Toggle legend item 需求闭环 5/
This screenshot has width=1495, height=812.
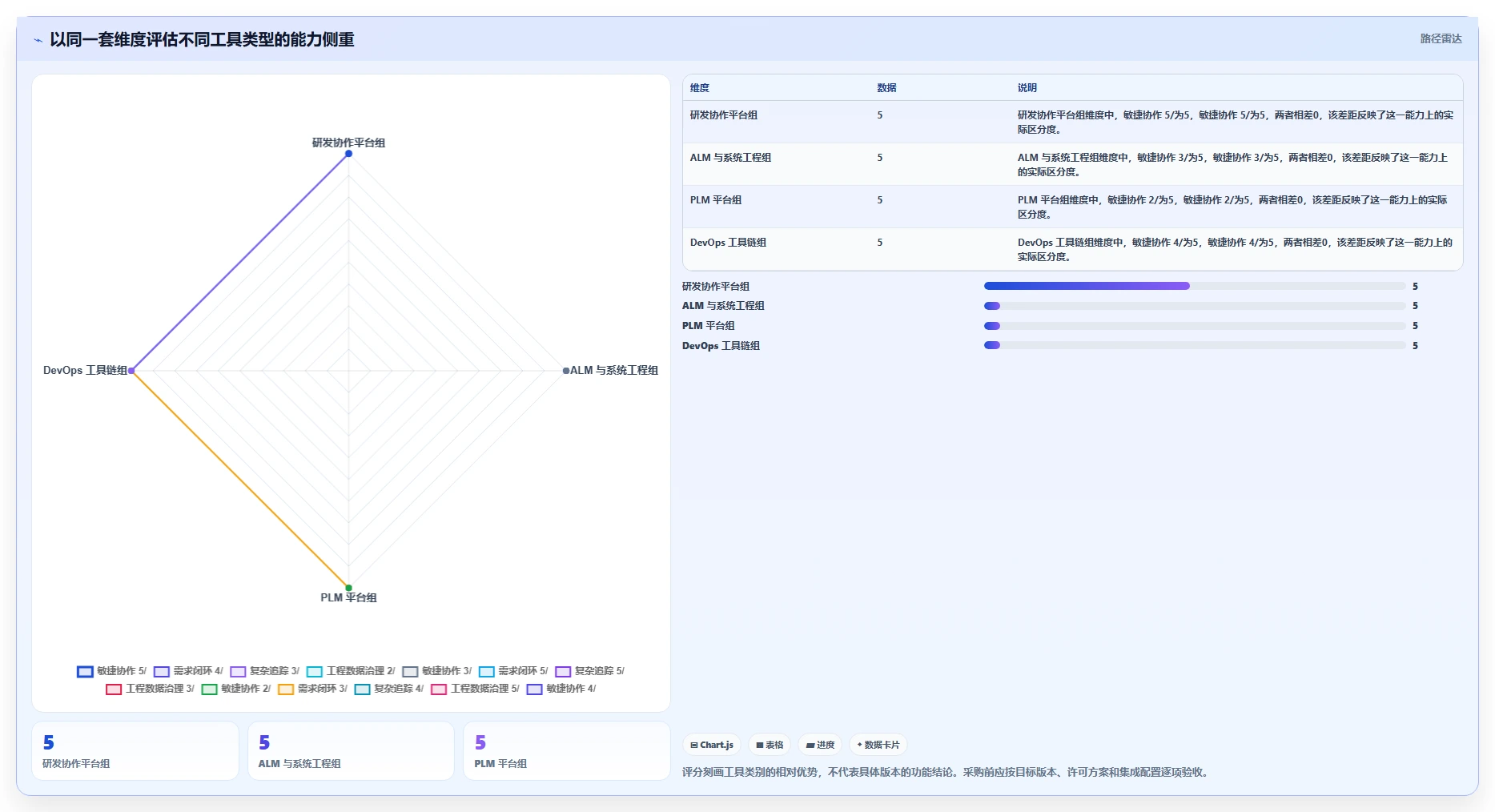513,671
